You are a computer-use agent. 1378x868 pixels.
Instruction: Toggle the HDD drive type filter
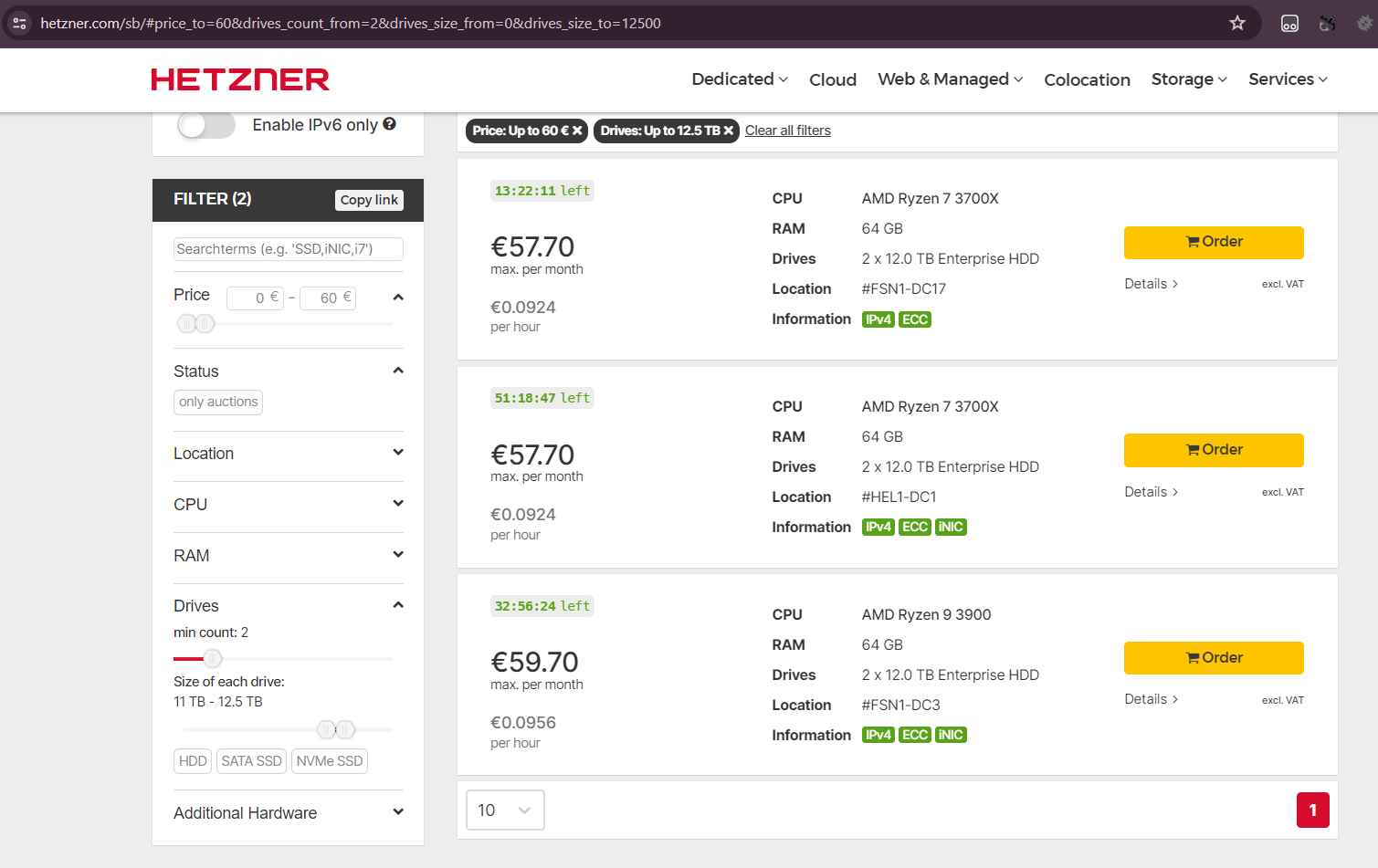click(193, 761)
